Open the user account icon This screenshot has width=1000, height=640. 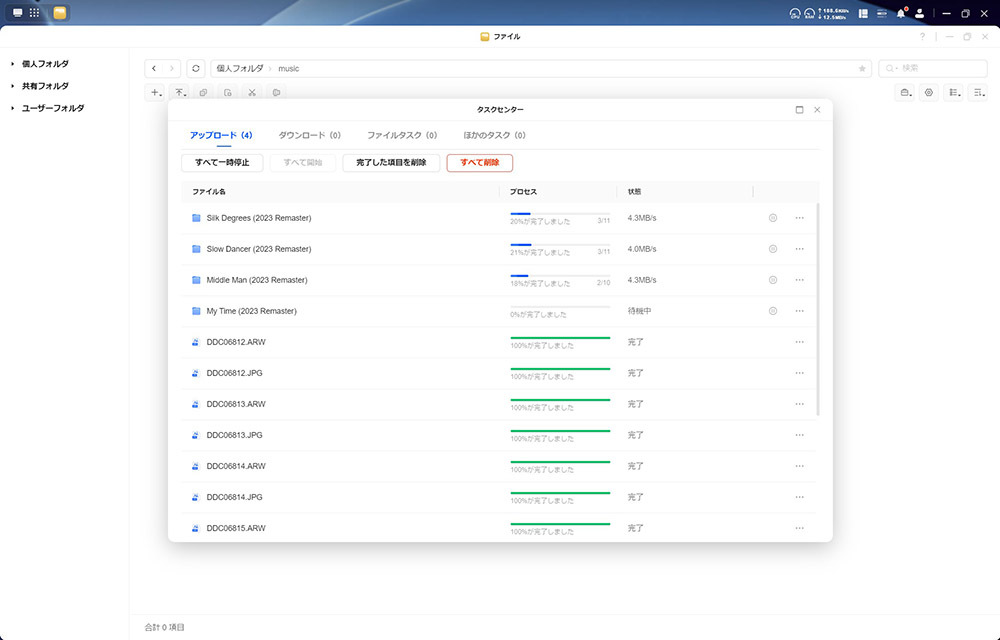point(920,14)
